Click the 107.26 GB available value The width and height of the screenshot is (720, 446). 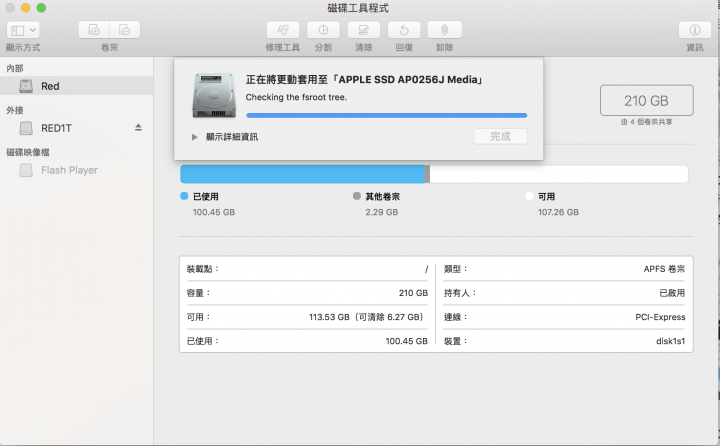click(558, 212)
